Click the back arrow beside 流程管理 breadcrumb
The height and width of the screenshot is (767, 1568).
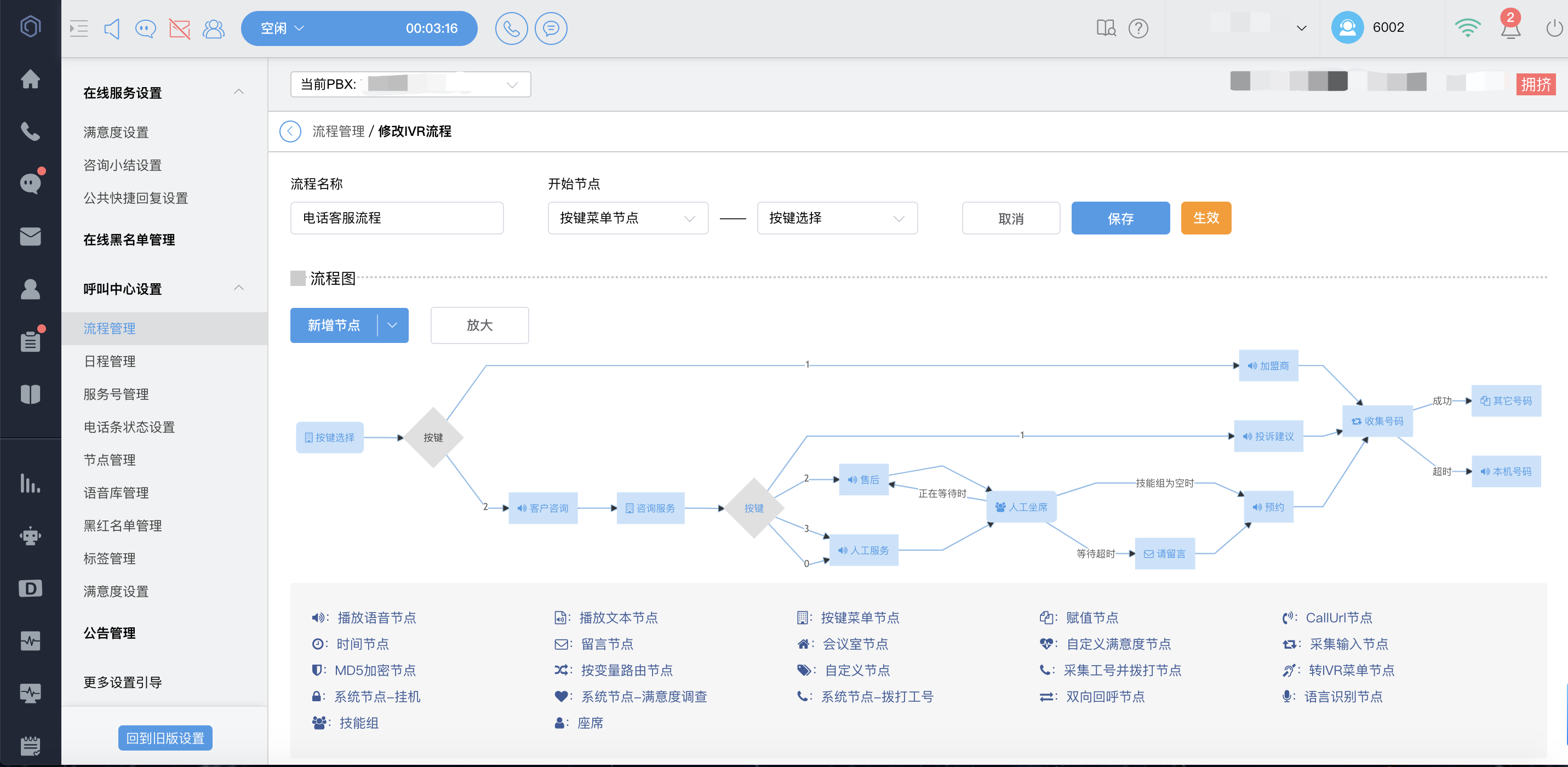click(x=290, y=131)
